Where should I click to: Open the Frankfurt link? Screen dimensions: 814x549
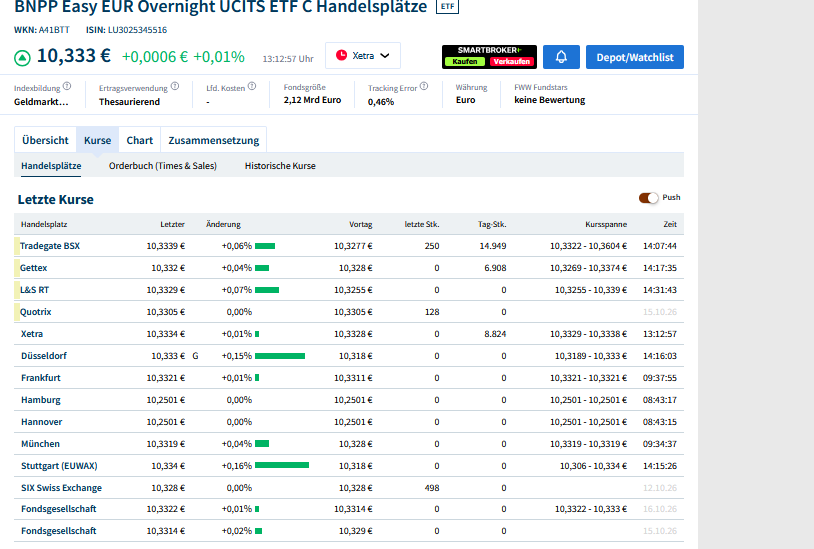pyautogui.click(x=40, y=378)
